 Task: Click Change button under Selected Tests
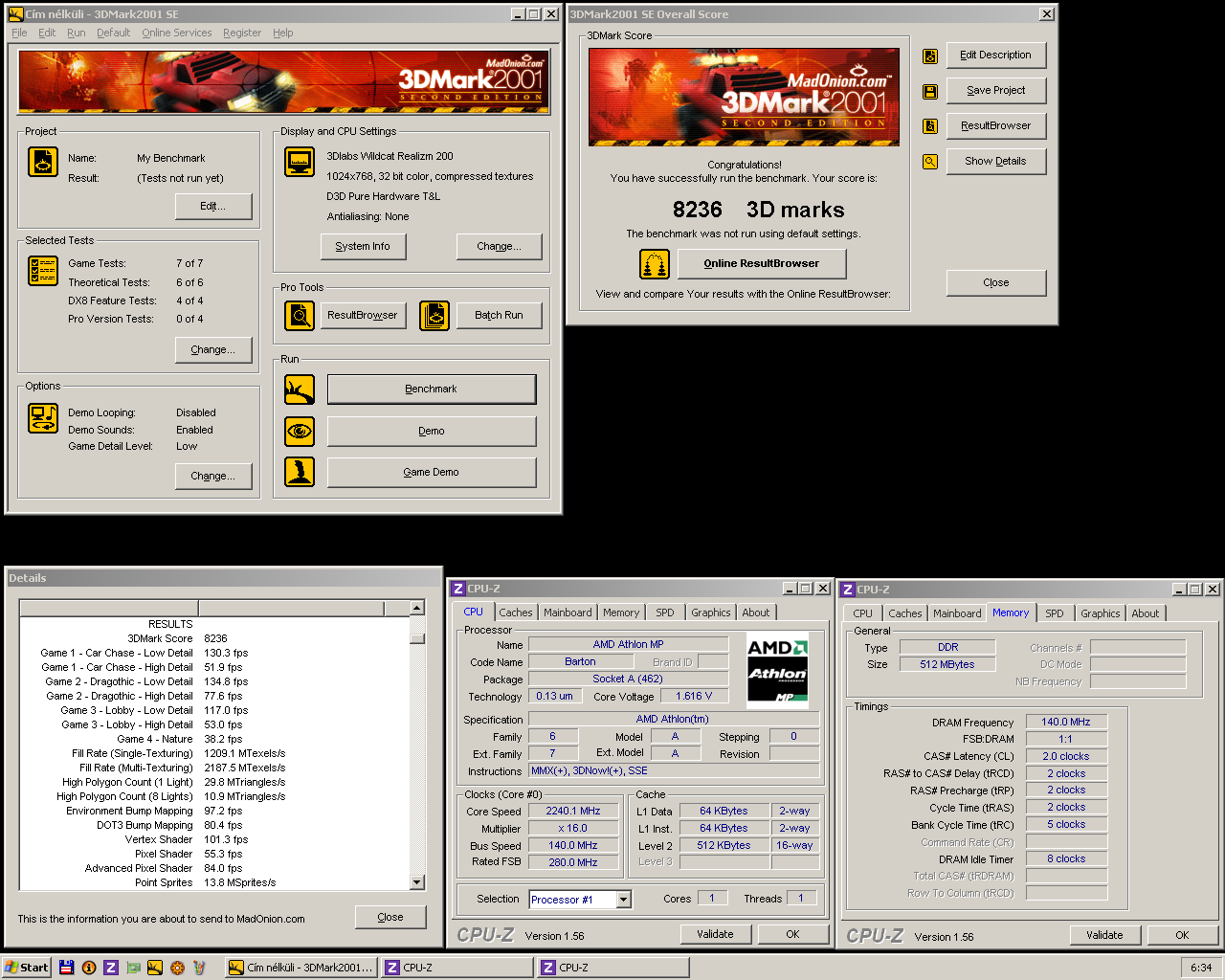coord(213,350)
